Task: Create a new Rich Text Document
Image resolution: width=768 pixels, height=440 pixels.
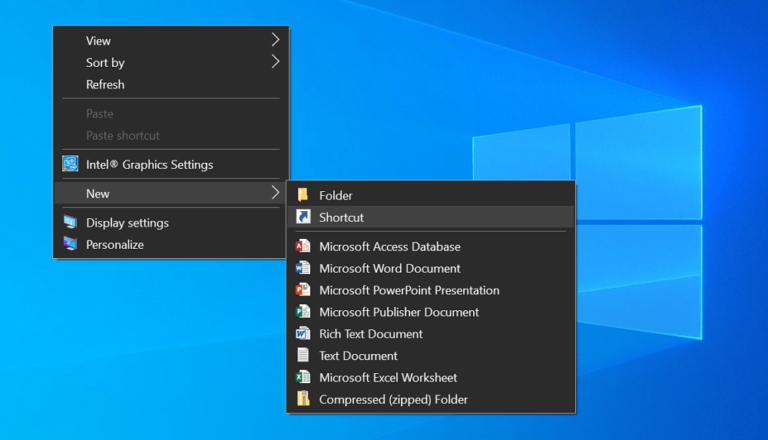Action: pyautogui.click(x=431, y=334)
